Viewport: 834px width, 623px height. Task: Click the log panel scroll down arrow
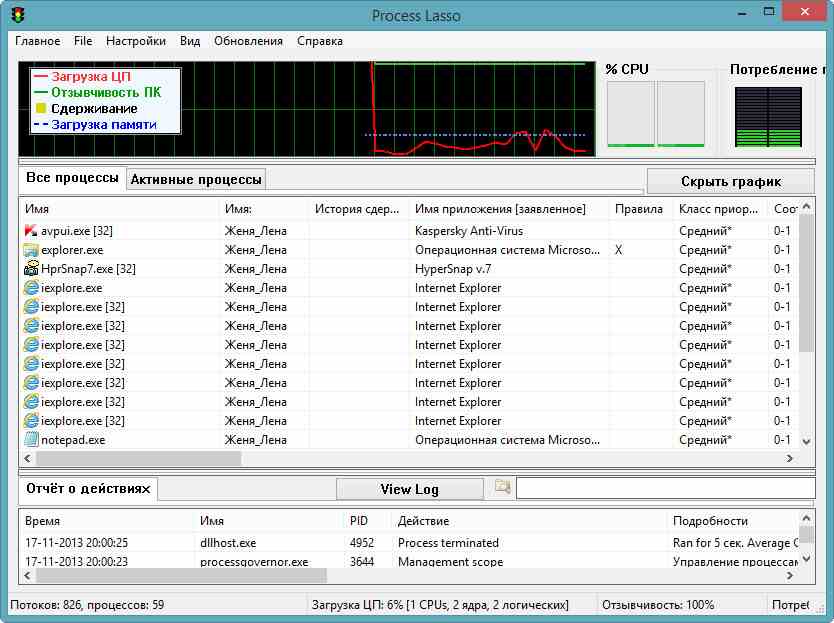806,559
